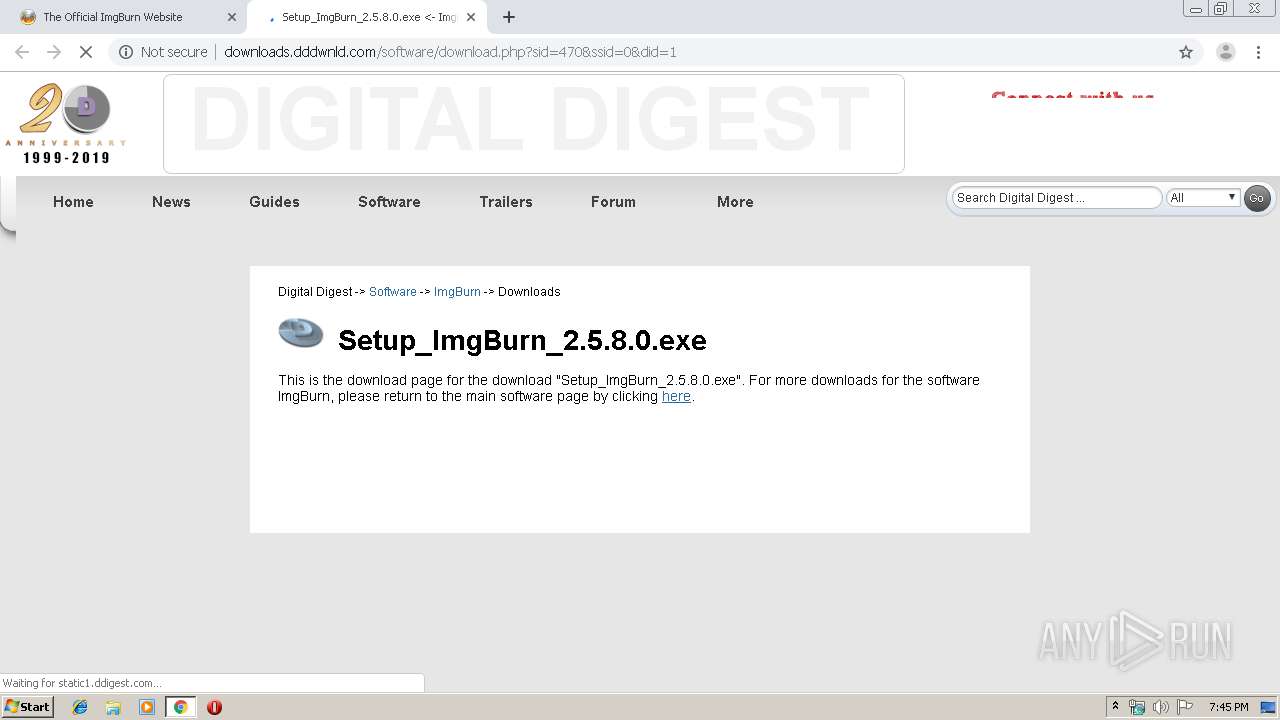Screen dimensions: 1280x720
Task: Open the network tray icon
Action: (1137, 707)
